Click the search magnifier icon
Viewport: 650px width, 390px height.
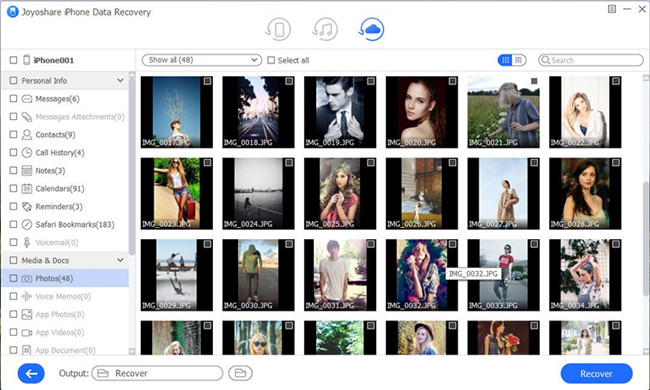pos(546,61)
